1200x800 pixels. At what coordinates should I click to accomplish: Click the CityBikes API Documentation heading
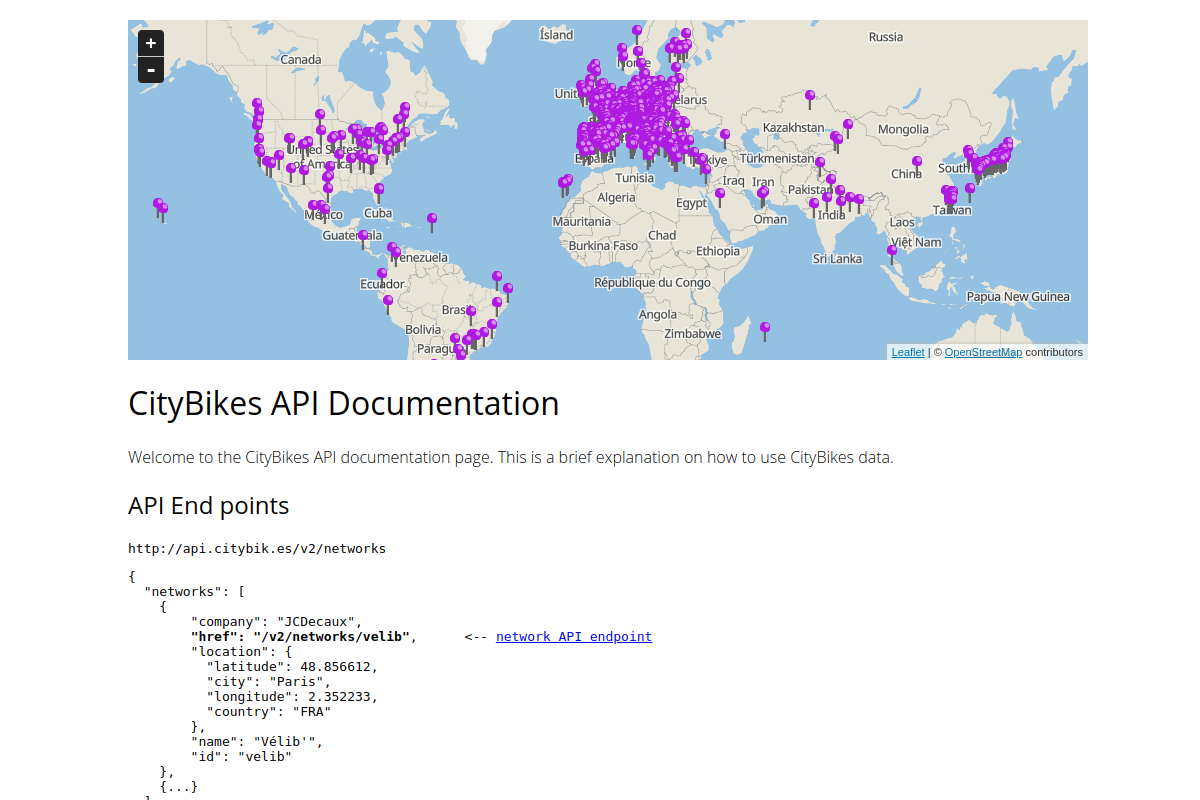tap(344, 404)
